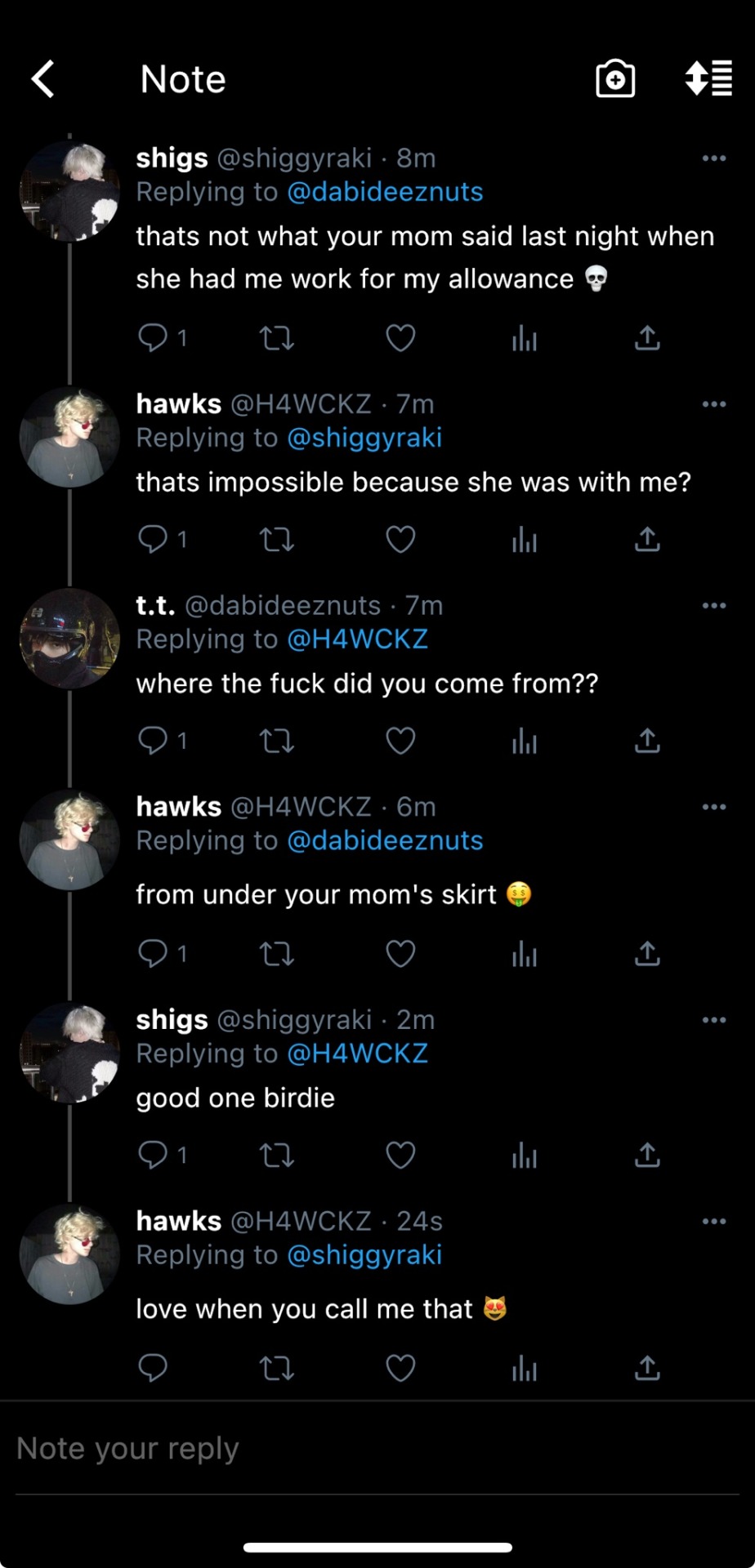View analytics for 'where the fuck' post
This screenshot has width=755, height=1568.
(525, 740)
